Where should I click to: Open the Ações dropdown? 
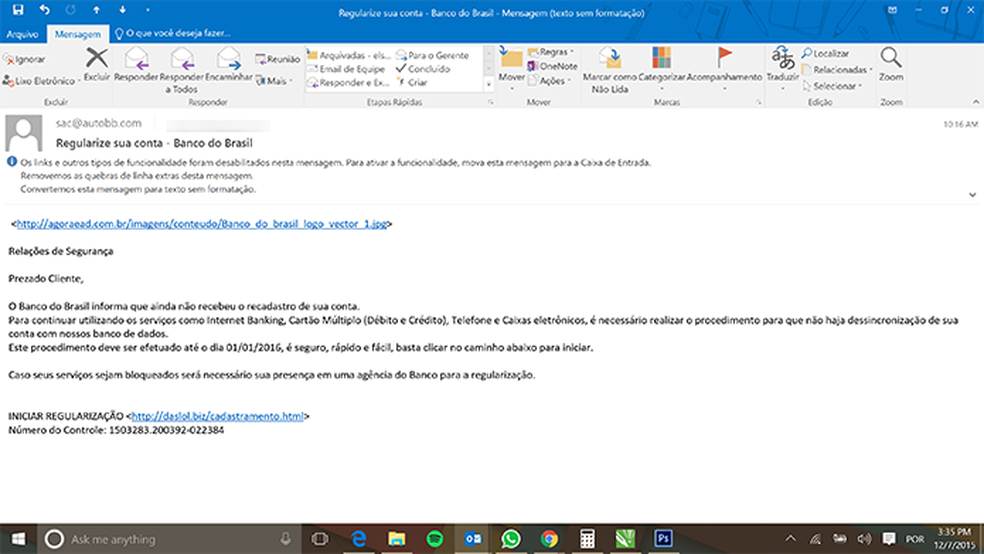550,81
